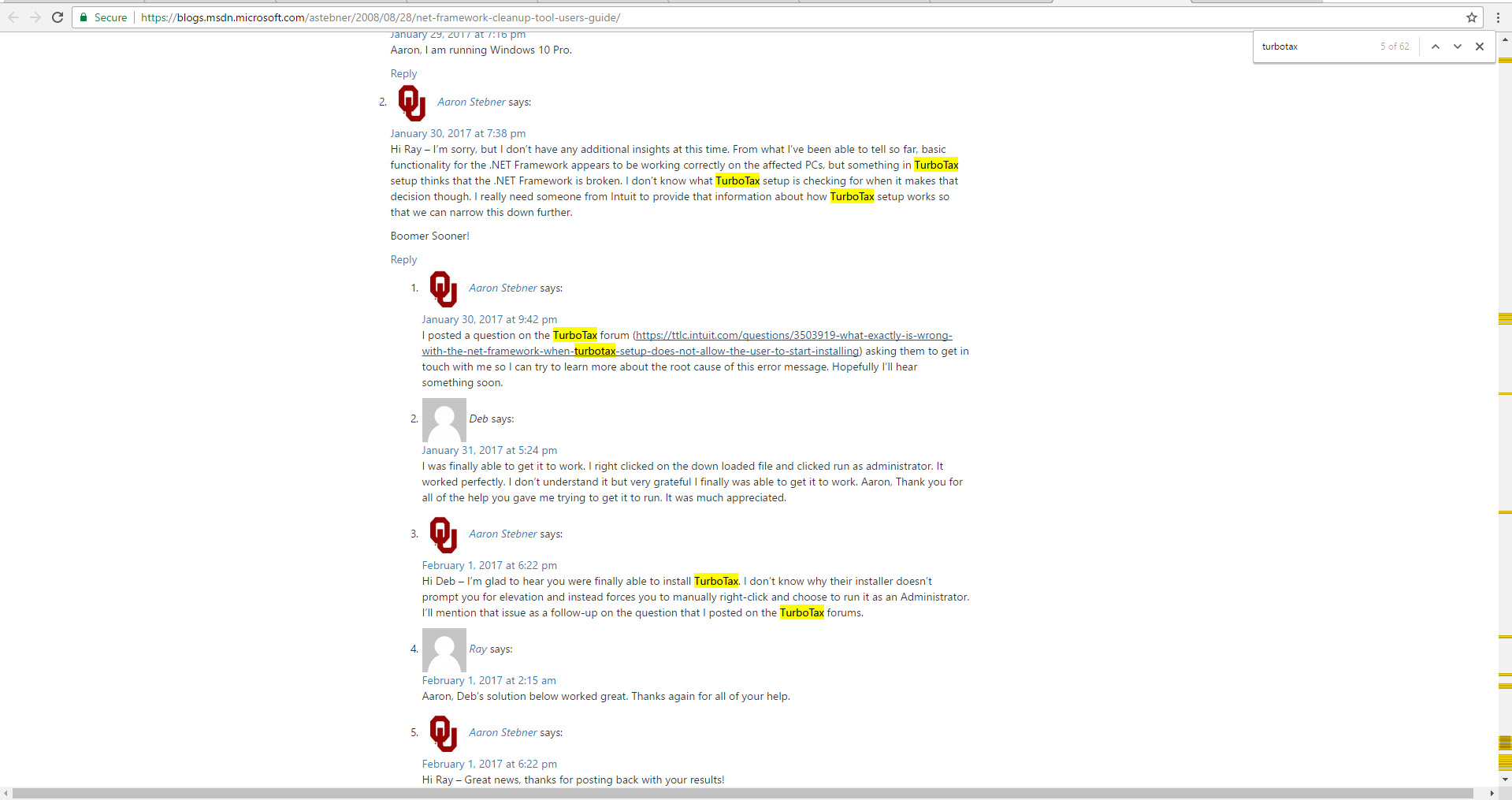Open the January 30, 2017 at 7:38 pm permalink

(458, 133)
